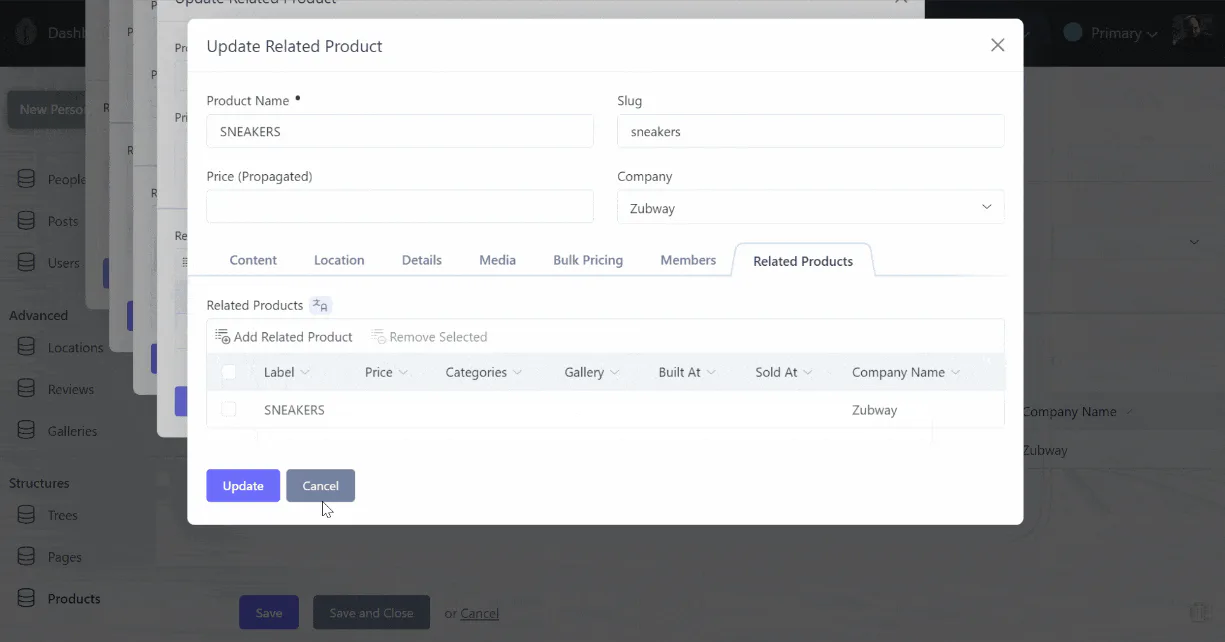
Task: Click the dashboard logo icon
Action: coord(27,32)
